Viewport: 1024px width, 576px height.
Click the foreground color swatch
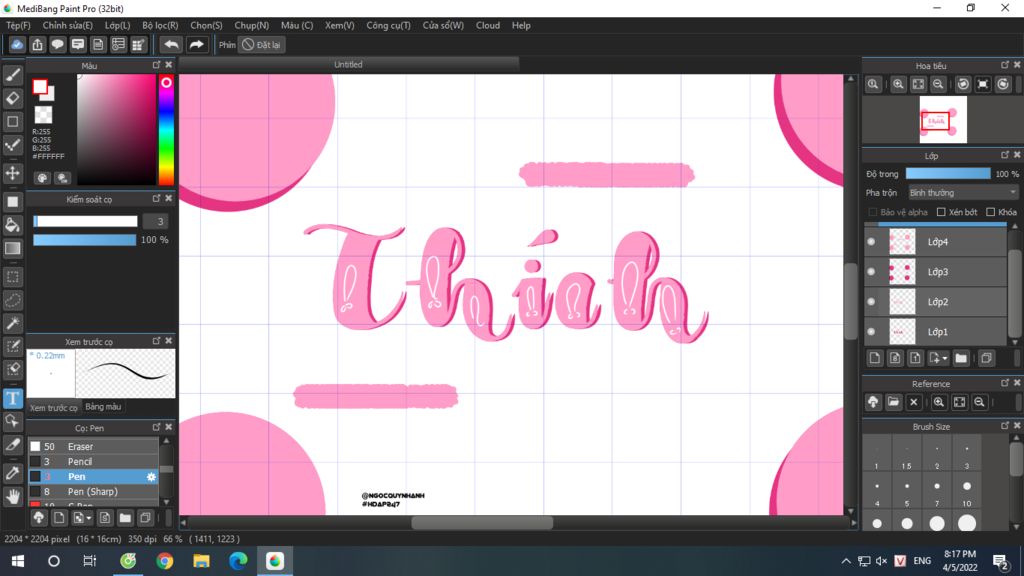click(x=40, y=86)
